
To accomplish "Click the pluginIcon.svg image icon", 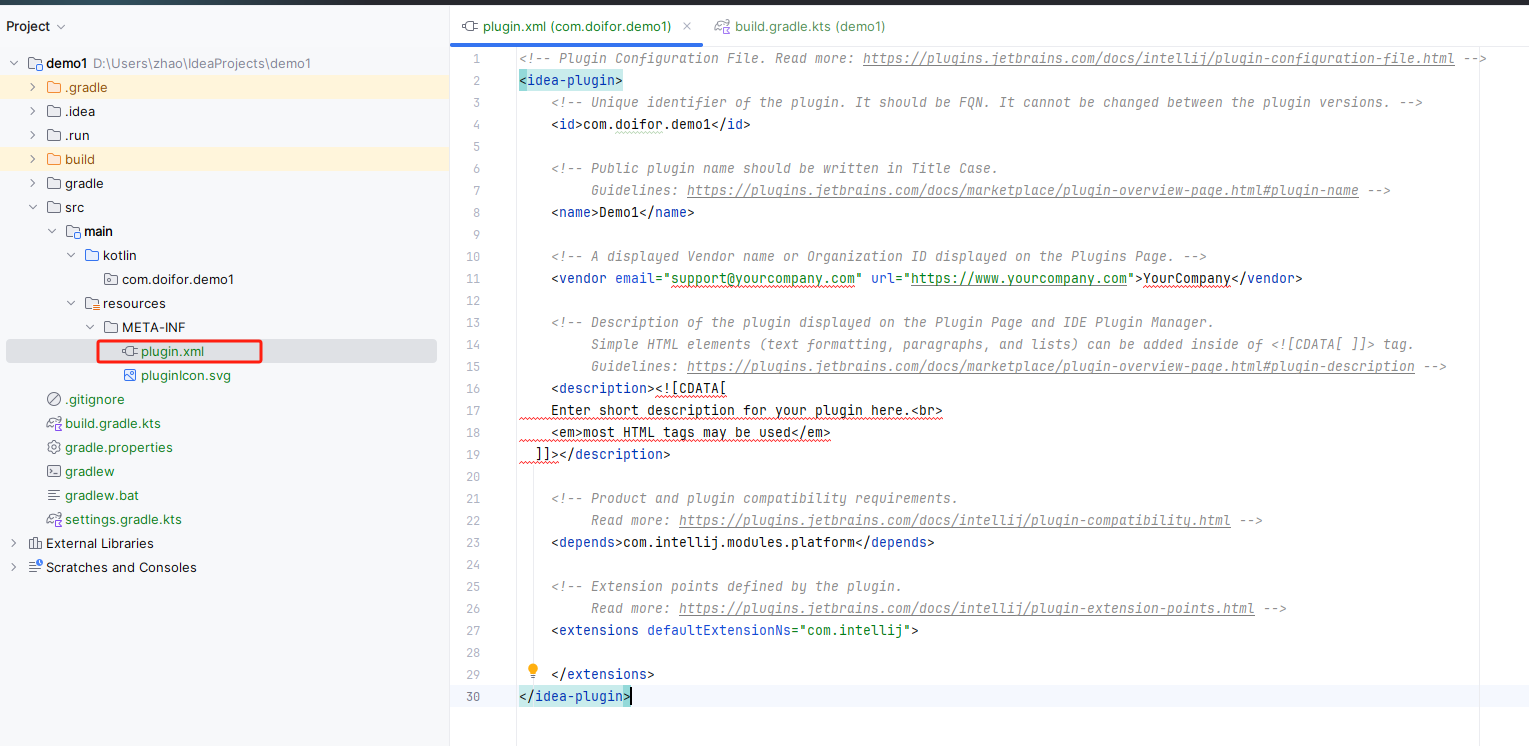I will (129, 375).
